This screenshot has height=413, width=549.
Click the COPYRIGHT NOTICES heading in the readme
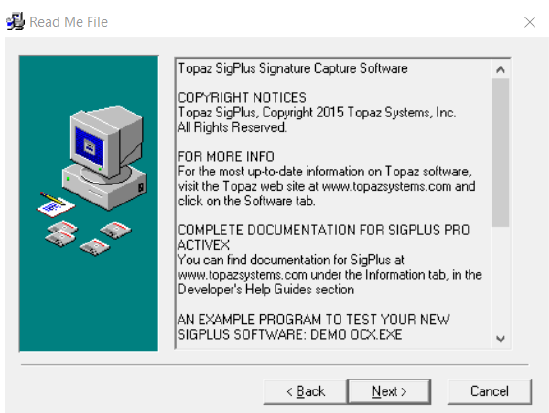point(242,97)
